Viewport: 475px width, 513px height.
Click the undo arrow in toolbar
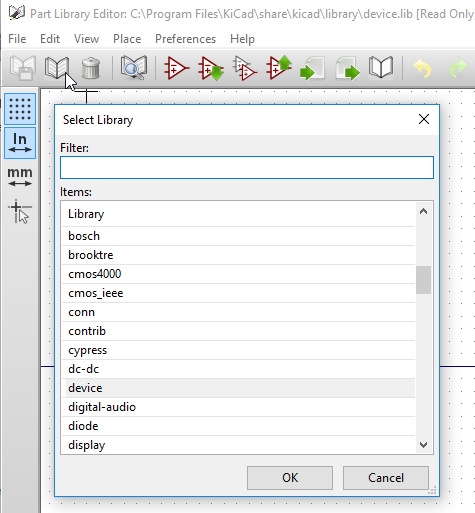tap(423, 68)
